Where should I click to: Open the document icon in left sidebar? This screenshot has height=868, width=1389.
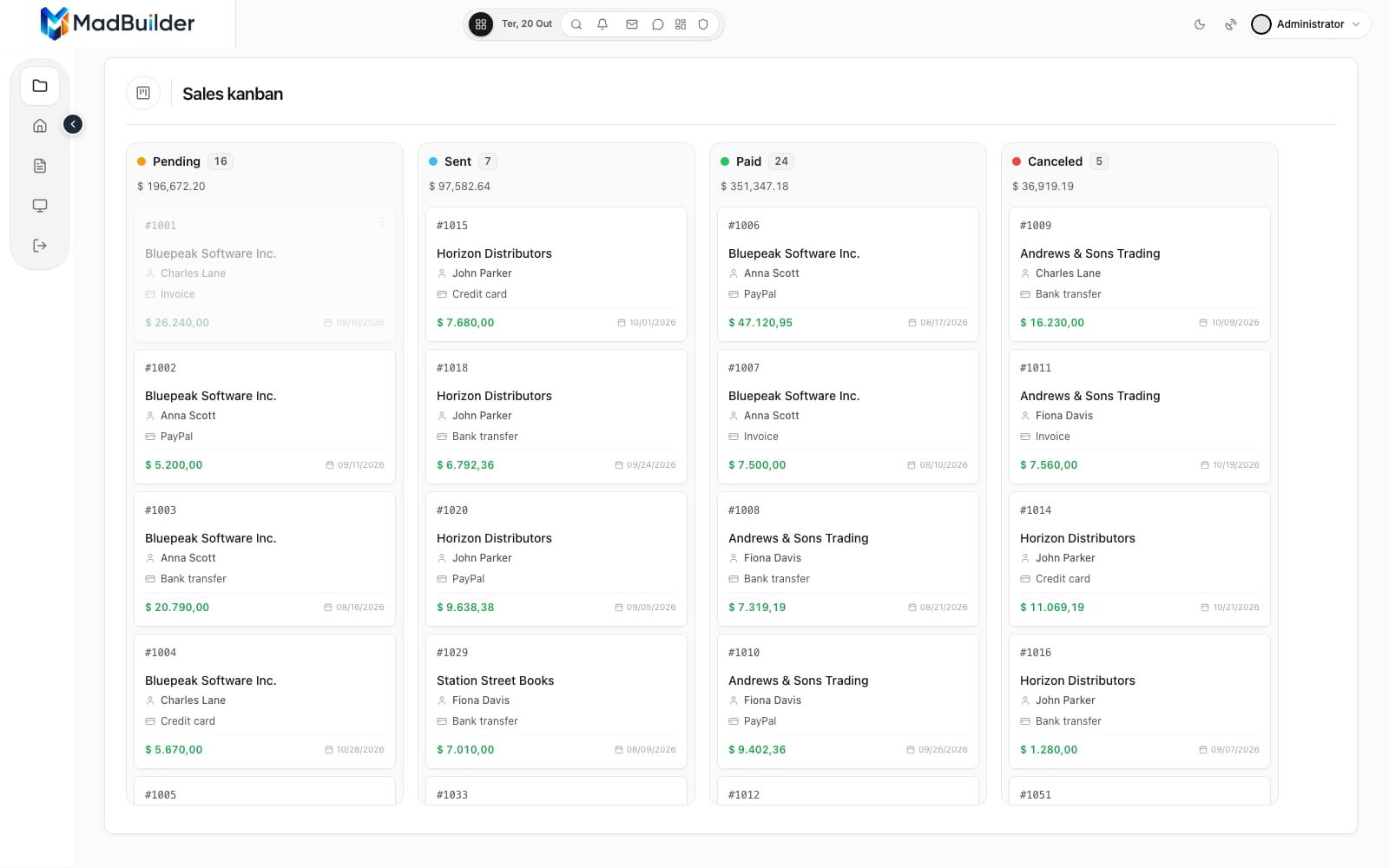40,166
